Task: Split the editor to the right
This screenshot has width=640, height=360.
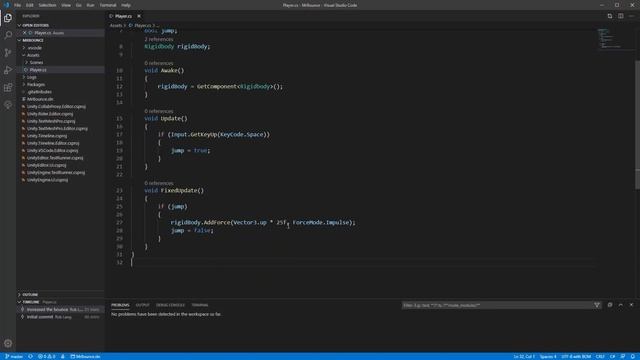Action: [x=620, y=16]
